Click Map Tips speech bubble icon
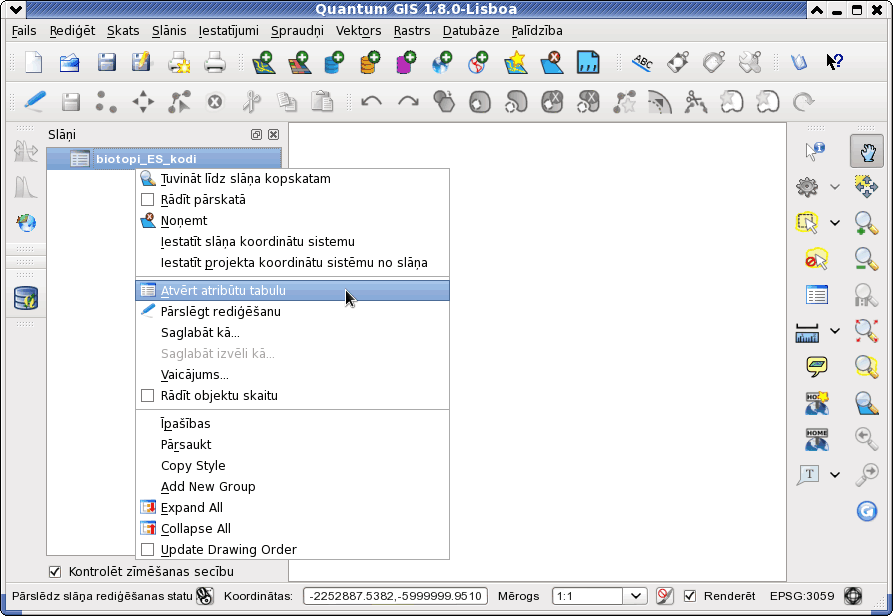 [x=817, y=366]
